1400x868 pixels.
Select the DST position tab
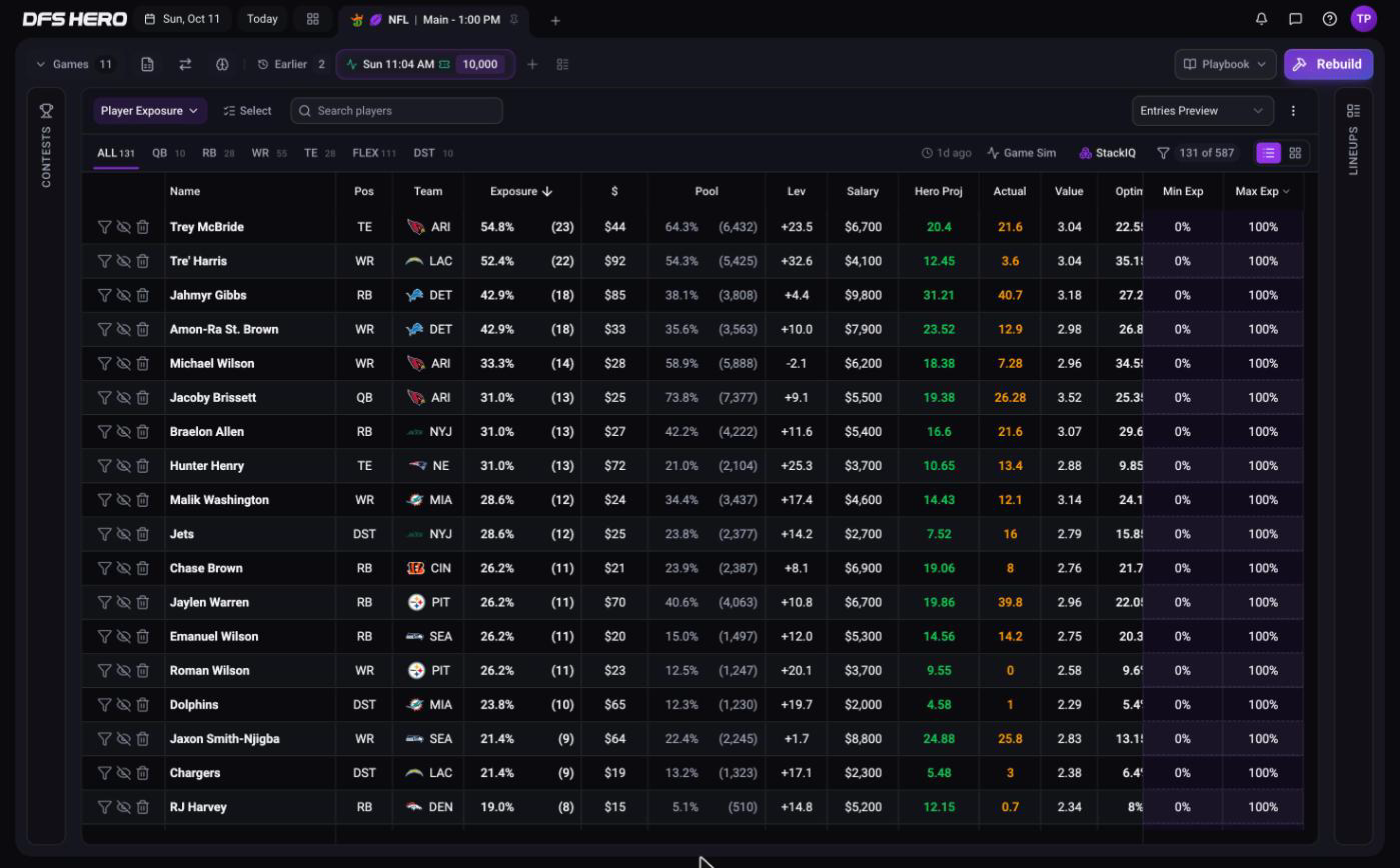pyautogui.click(x=433, y=153)
